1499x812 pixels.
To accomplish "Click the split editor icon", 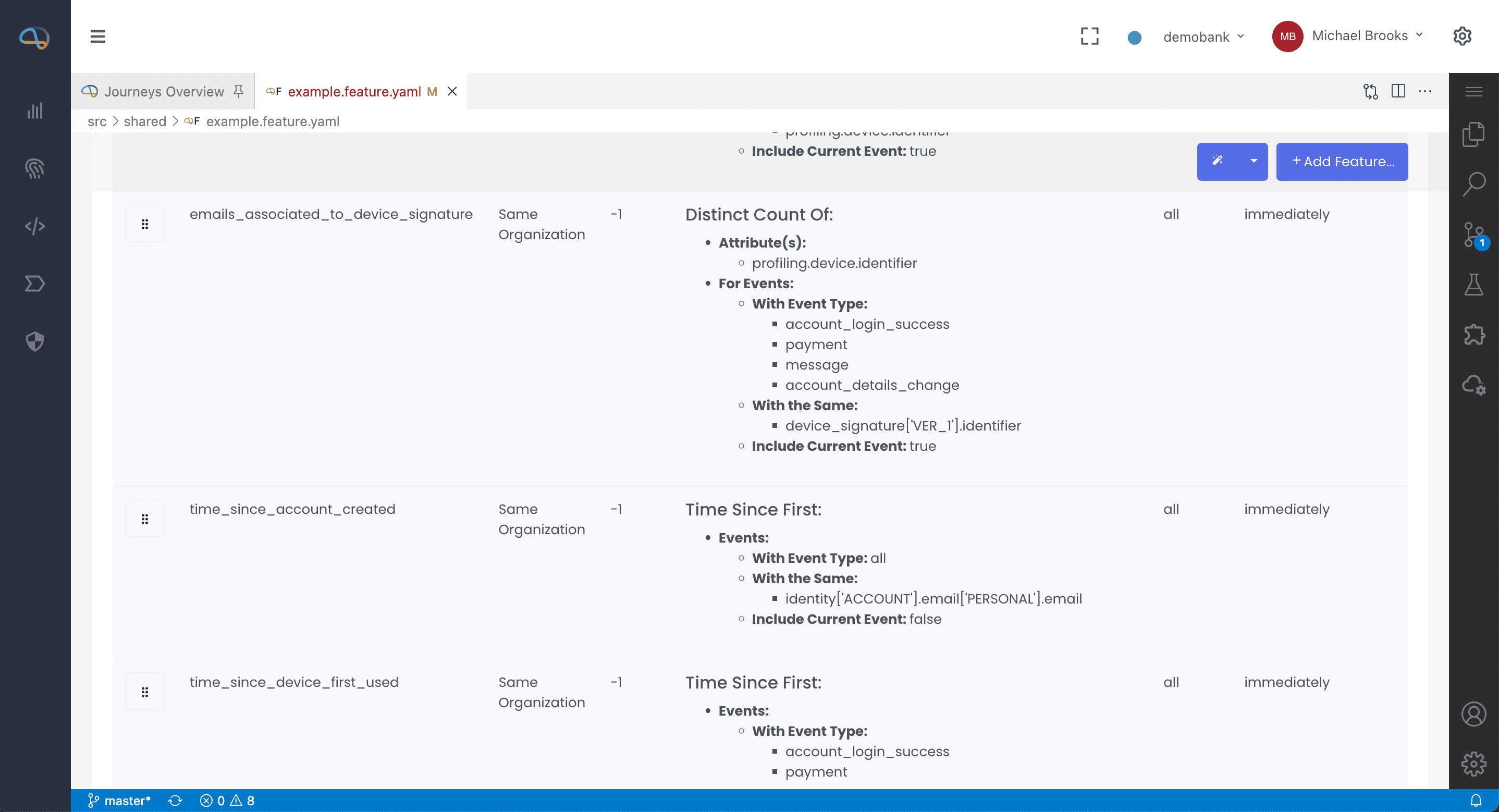I will point(1398,91).
